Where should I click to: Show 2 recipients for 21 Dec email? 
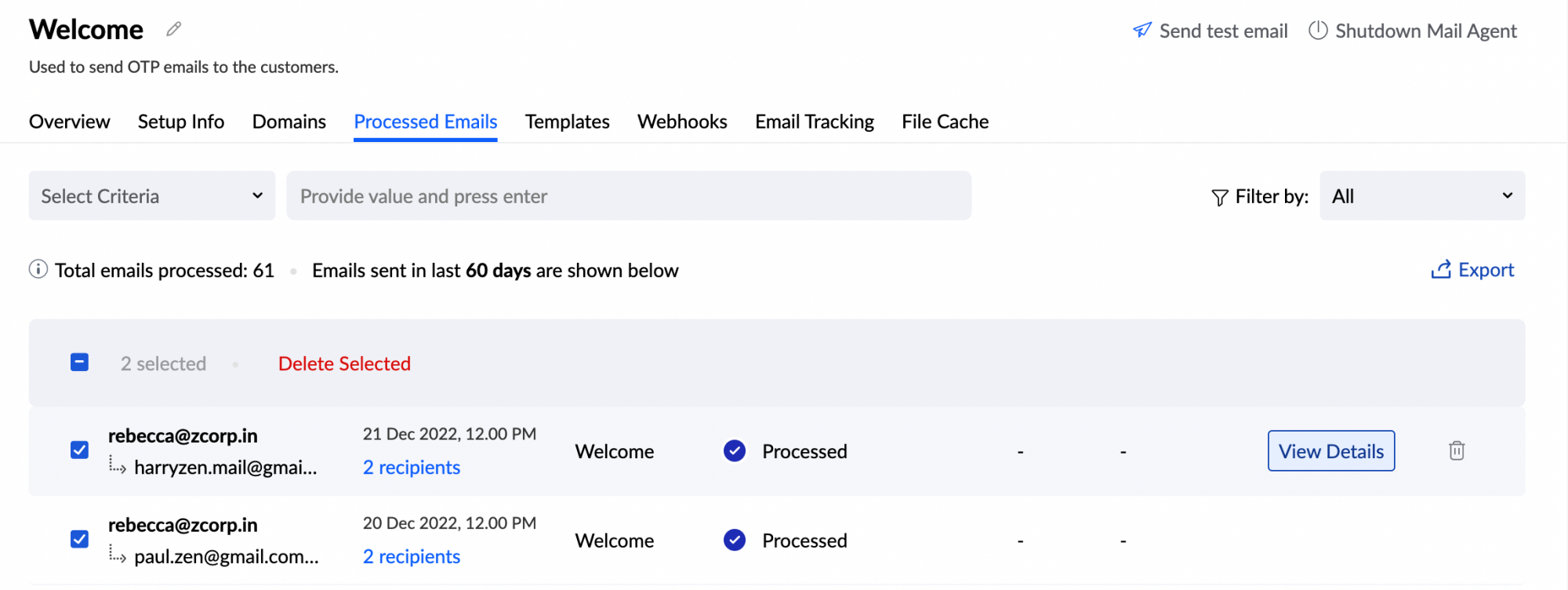point(411,468)
